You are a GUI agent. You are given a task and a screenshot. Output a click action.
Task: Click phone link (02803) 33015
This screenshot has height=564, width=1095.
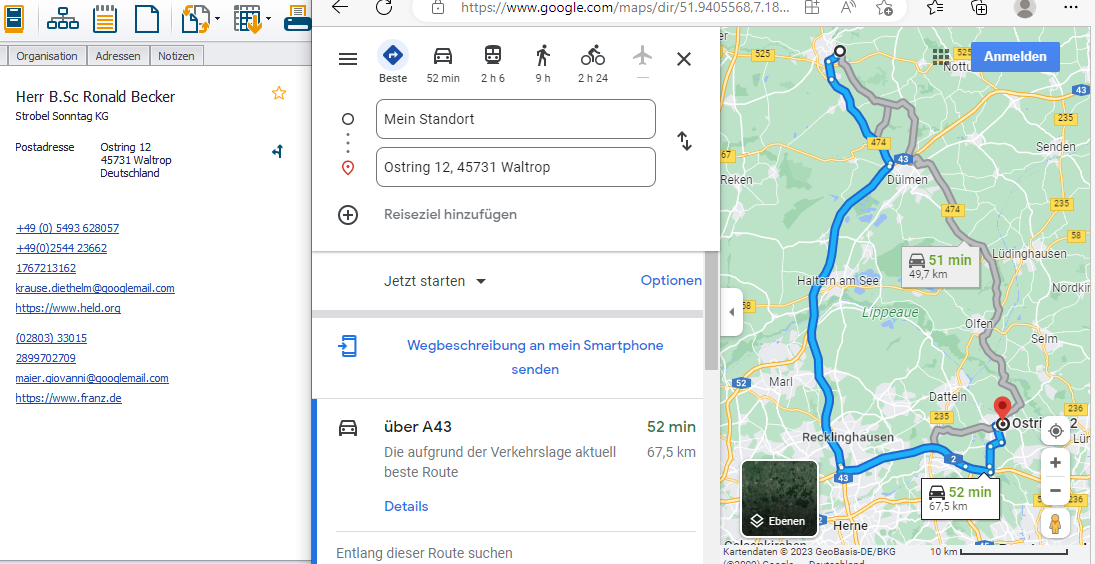click(x=51, y=338)
